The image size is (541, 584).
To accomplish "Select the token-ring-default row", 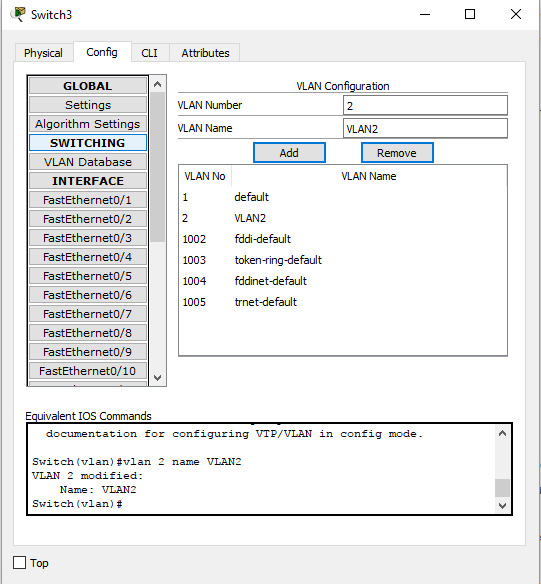I will [343, 260].
